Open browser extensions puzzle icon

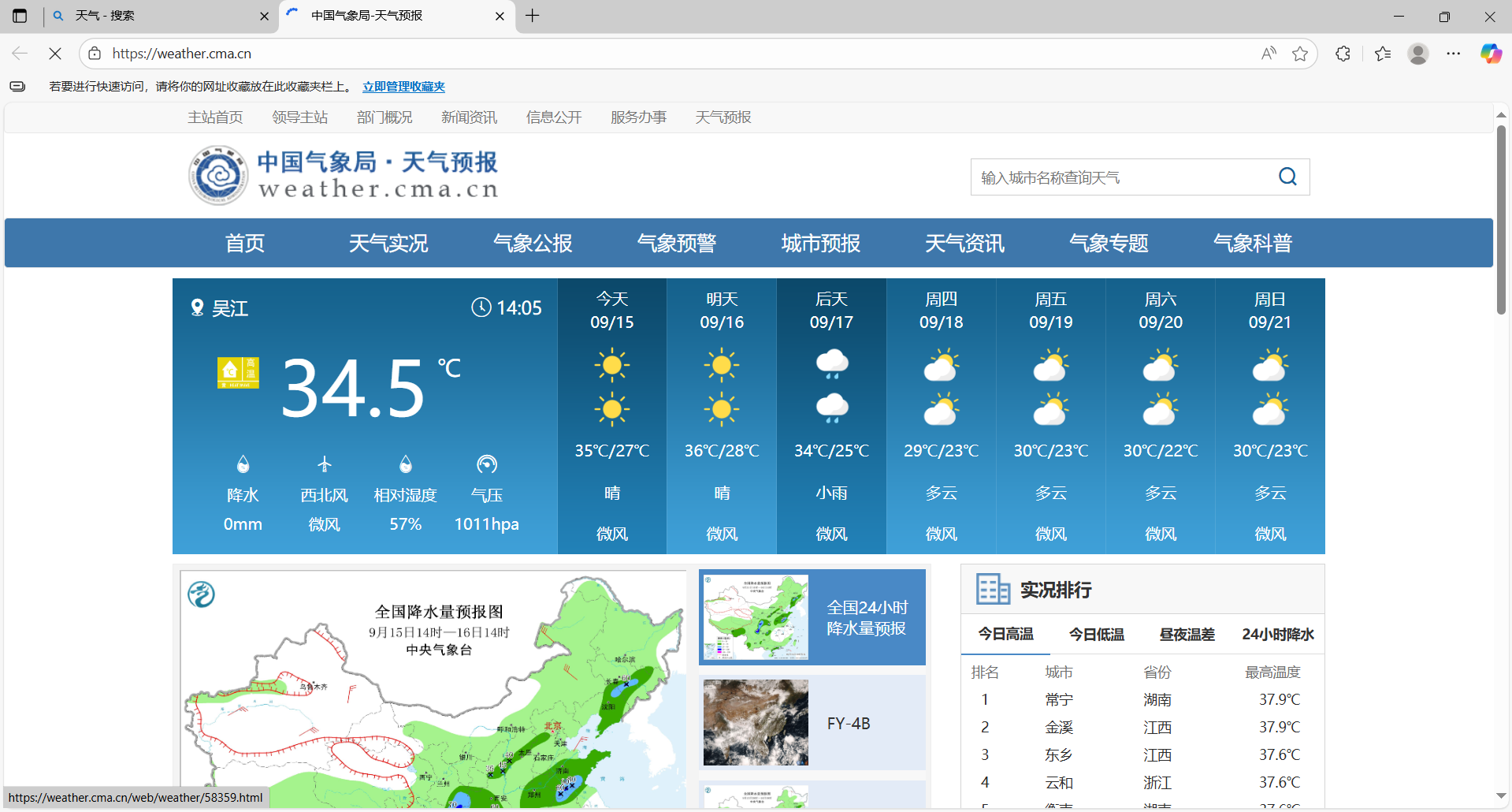tap(1343, 54)
